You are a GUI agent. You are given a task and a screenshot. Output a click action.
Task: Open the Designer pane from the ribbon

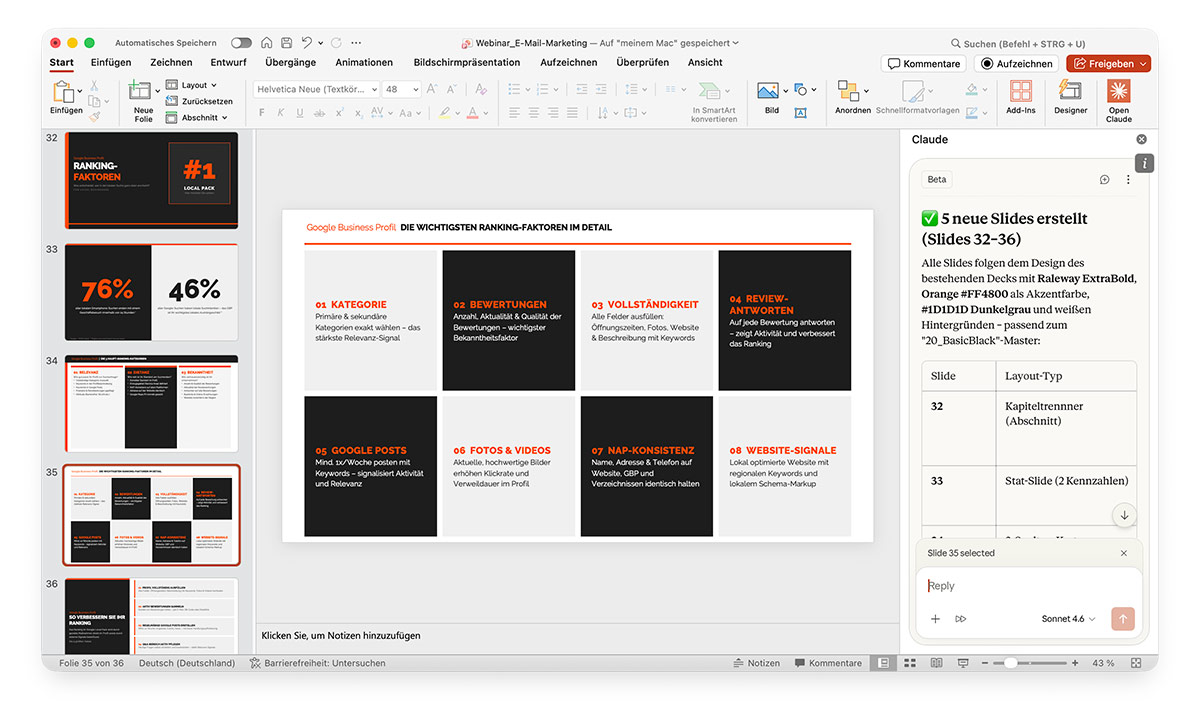[x=1070, y=98]
